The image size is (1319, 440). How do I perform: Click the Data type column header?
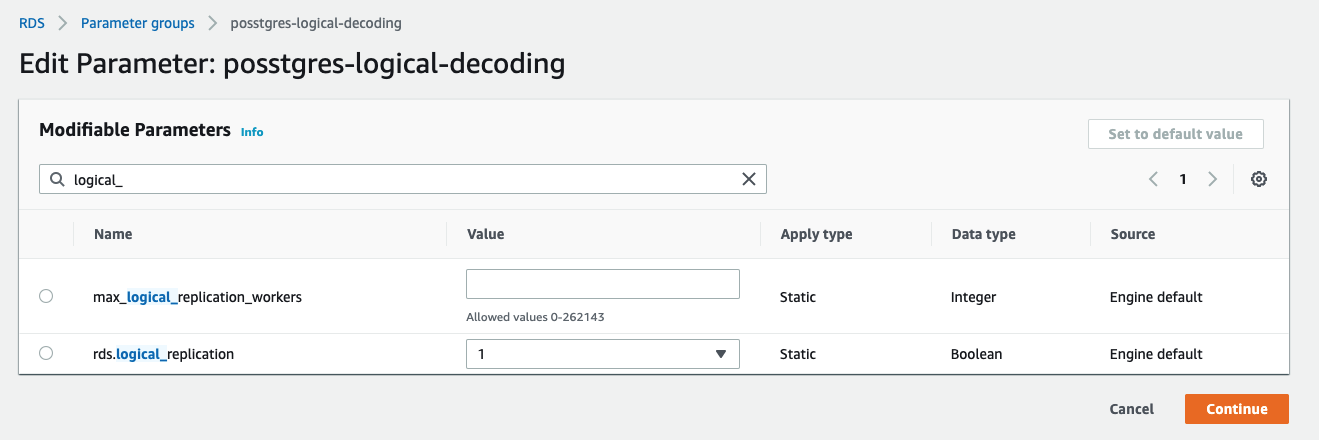tap(982, 234)
